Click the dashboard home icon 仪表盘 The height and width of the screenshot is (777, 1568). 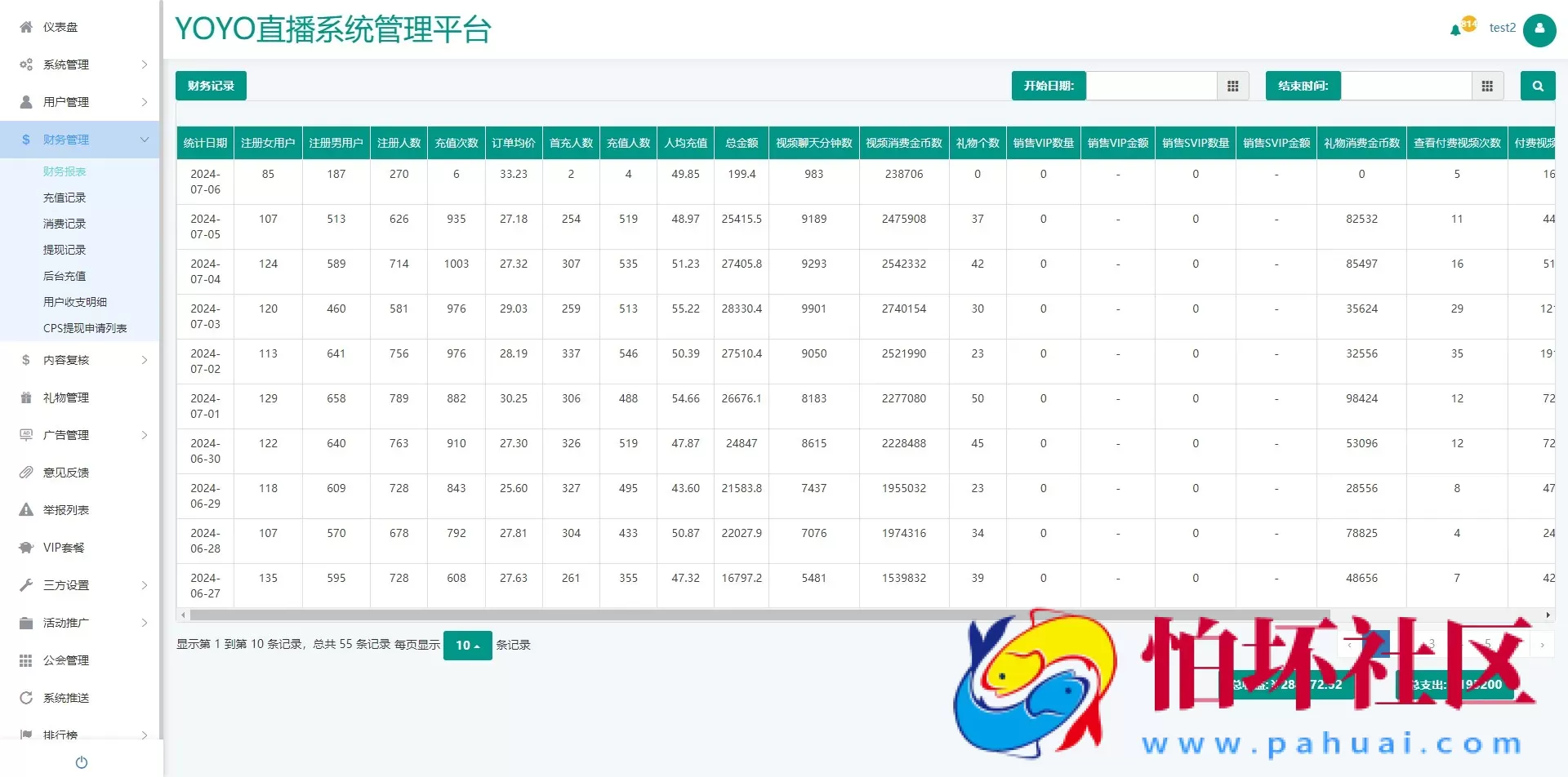click(26, 27)
